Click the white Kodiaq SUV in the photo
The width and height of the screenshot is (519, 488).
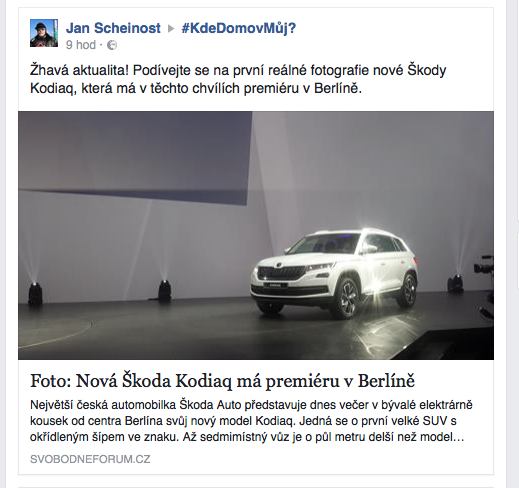click(x=334, y=272)
